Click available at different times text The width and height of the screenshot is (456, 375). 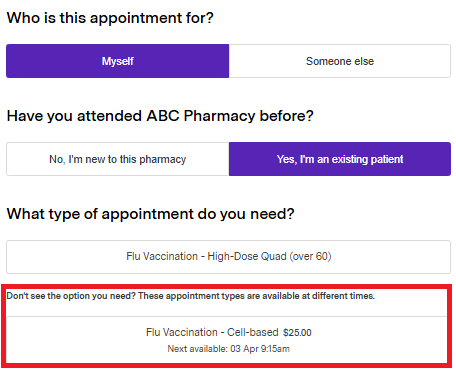point(318,296)
